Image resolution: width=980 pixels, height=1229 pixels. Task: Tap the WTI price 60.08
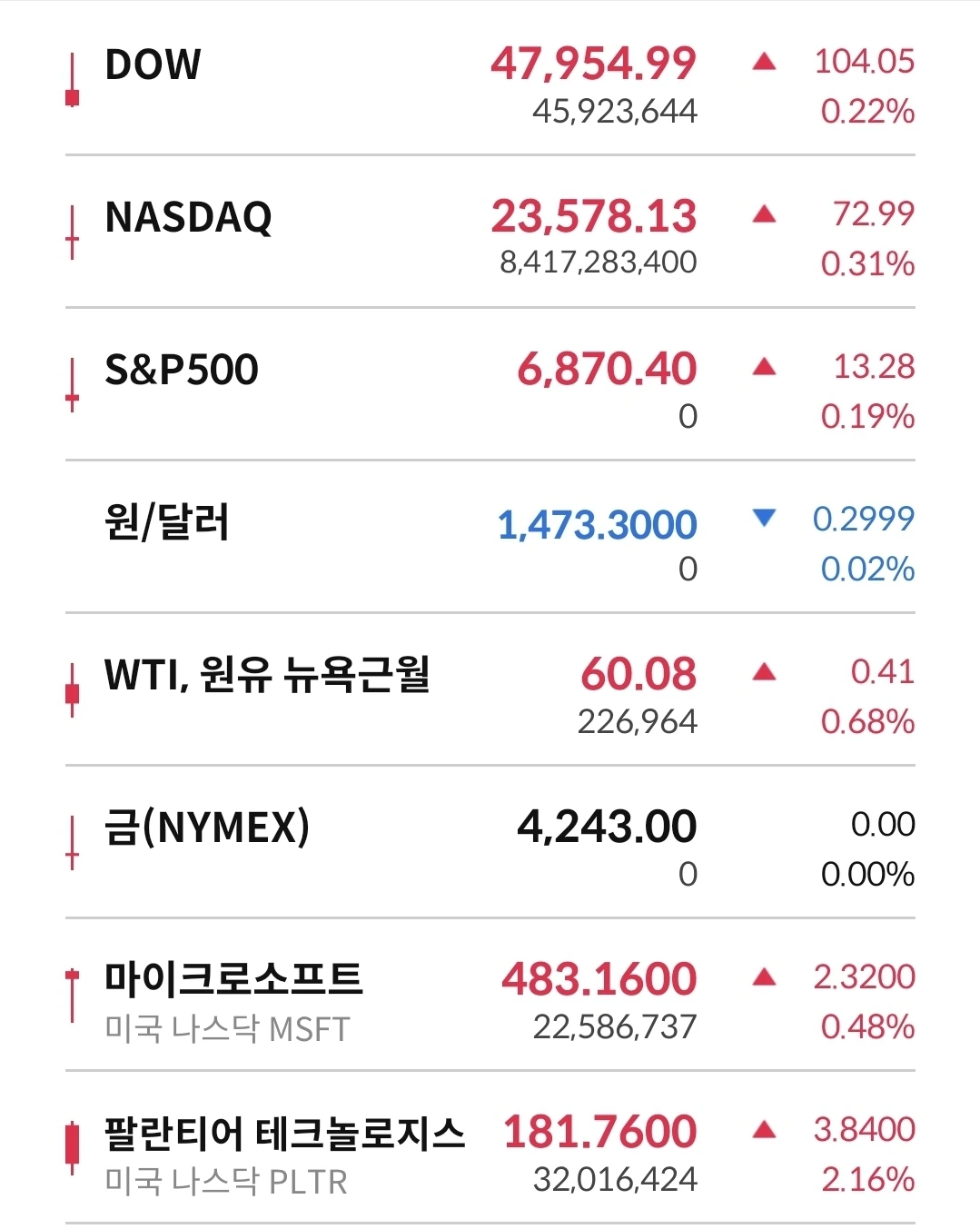click(638, 675)
